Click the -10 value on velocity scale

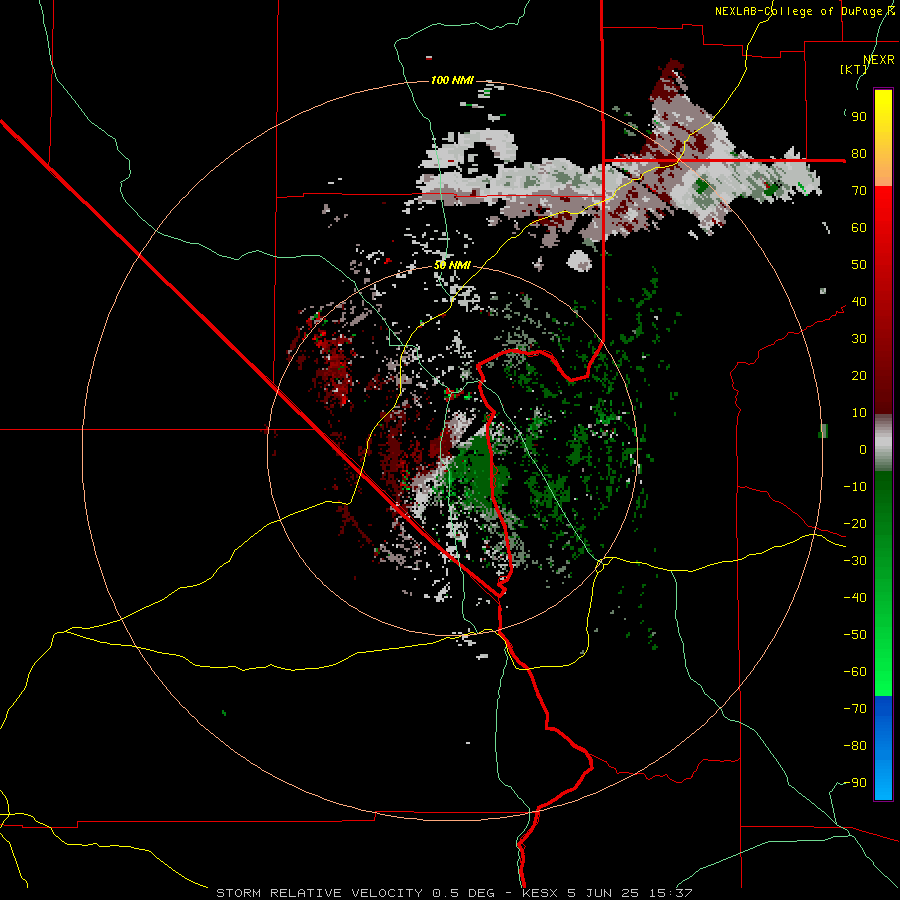click(855, 487)
